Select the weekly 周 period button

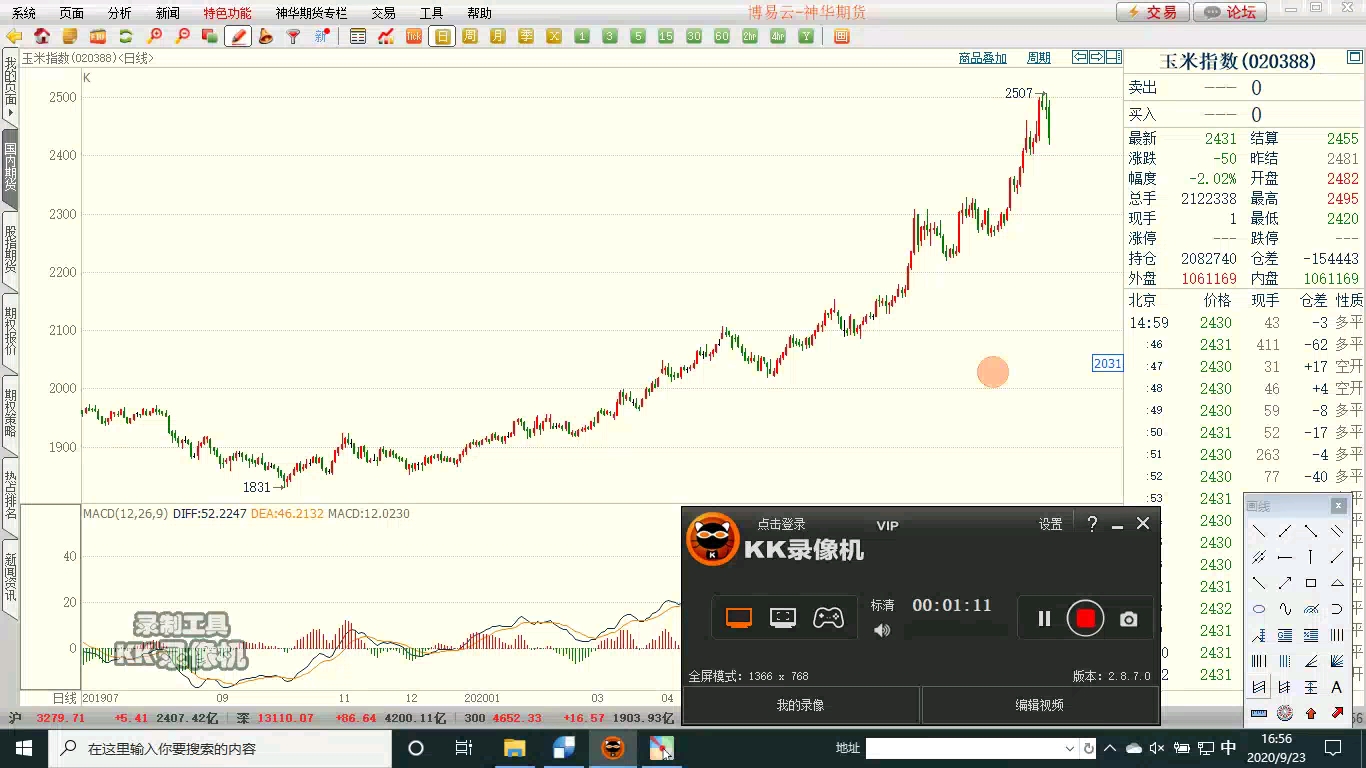tap(470, 36)
